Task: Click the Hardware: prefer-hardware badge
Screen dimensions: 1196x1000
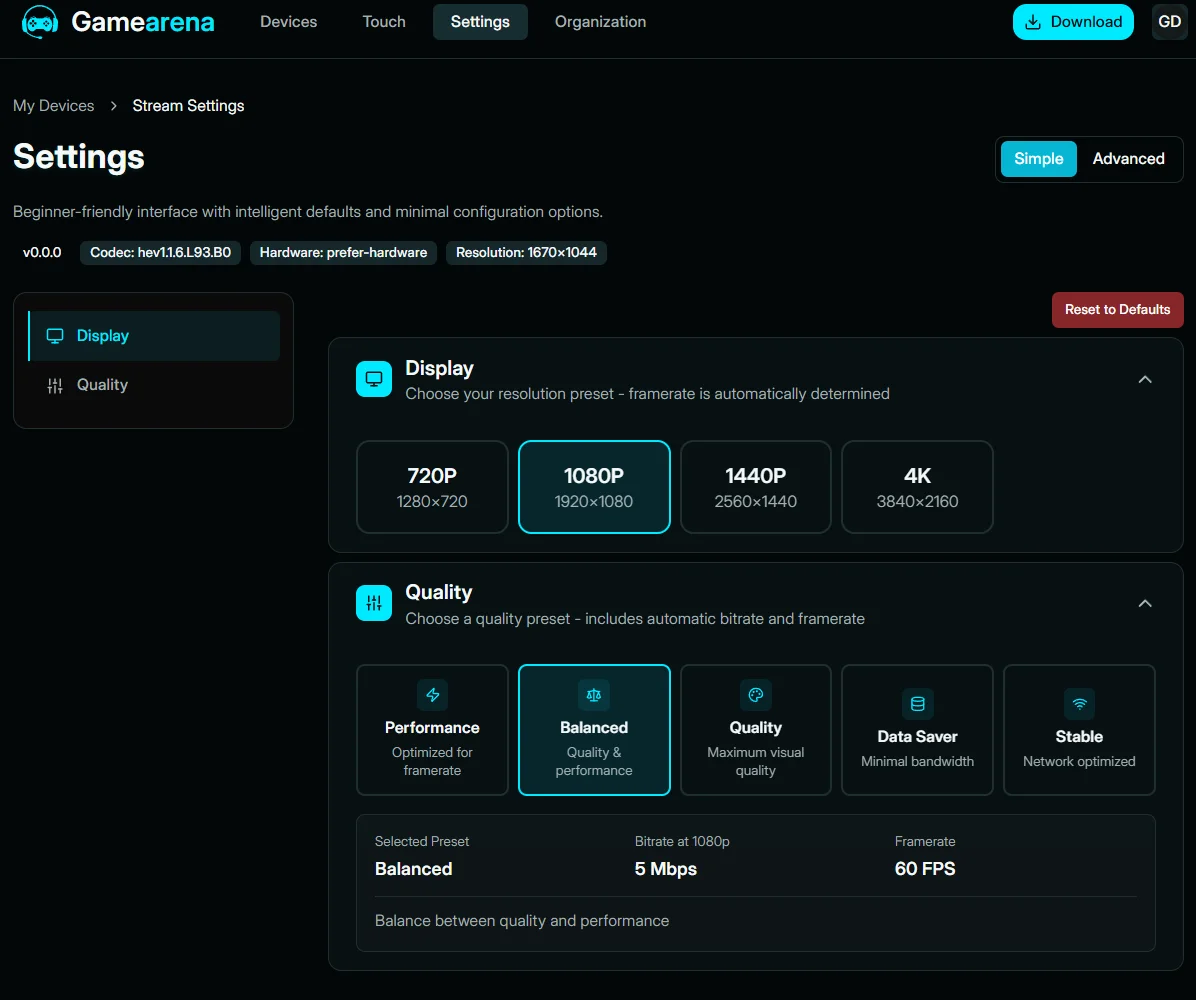Action: point(343,252)
